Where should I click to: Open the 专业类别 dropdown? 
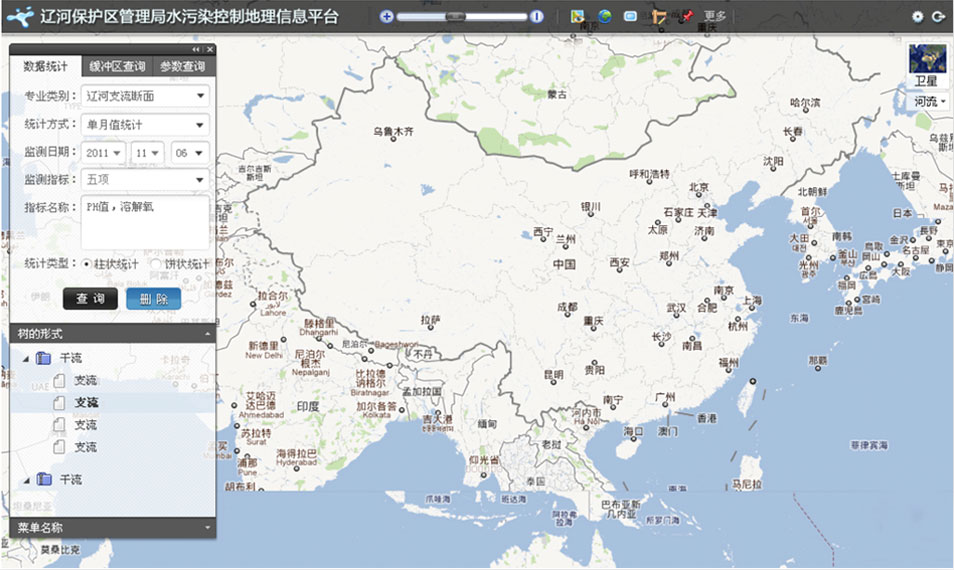tap(146, 96)
